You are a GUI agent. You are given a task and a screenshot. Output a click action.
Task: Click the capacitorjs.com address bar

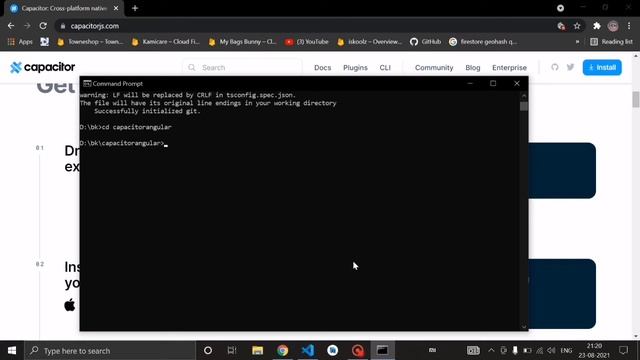[310, 26]
